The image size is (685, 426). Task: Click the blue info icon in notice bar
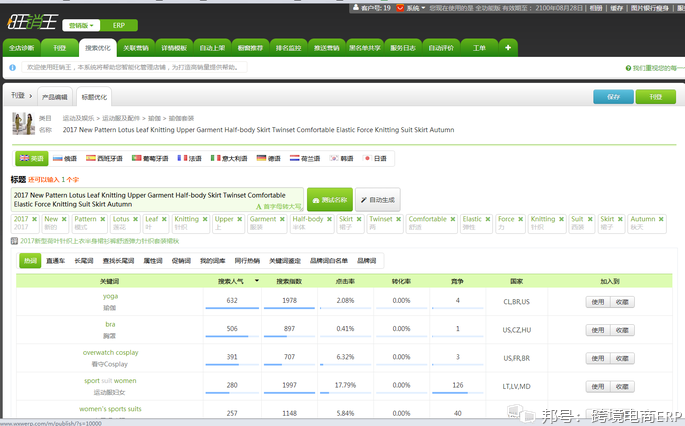pos(12,68)
